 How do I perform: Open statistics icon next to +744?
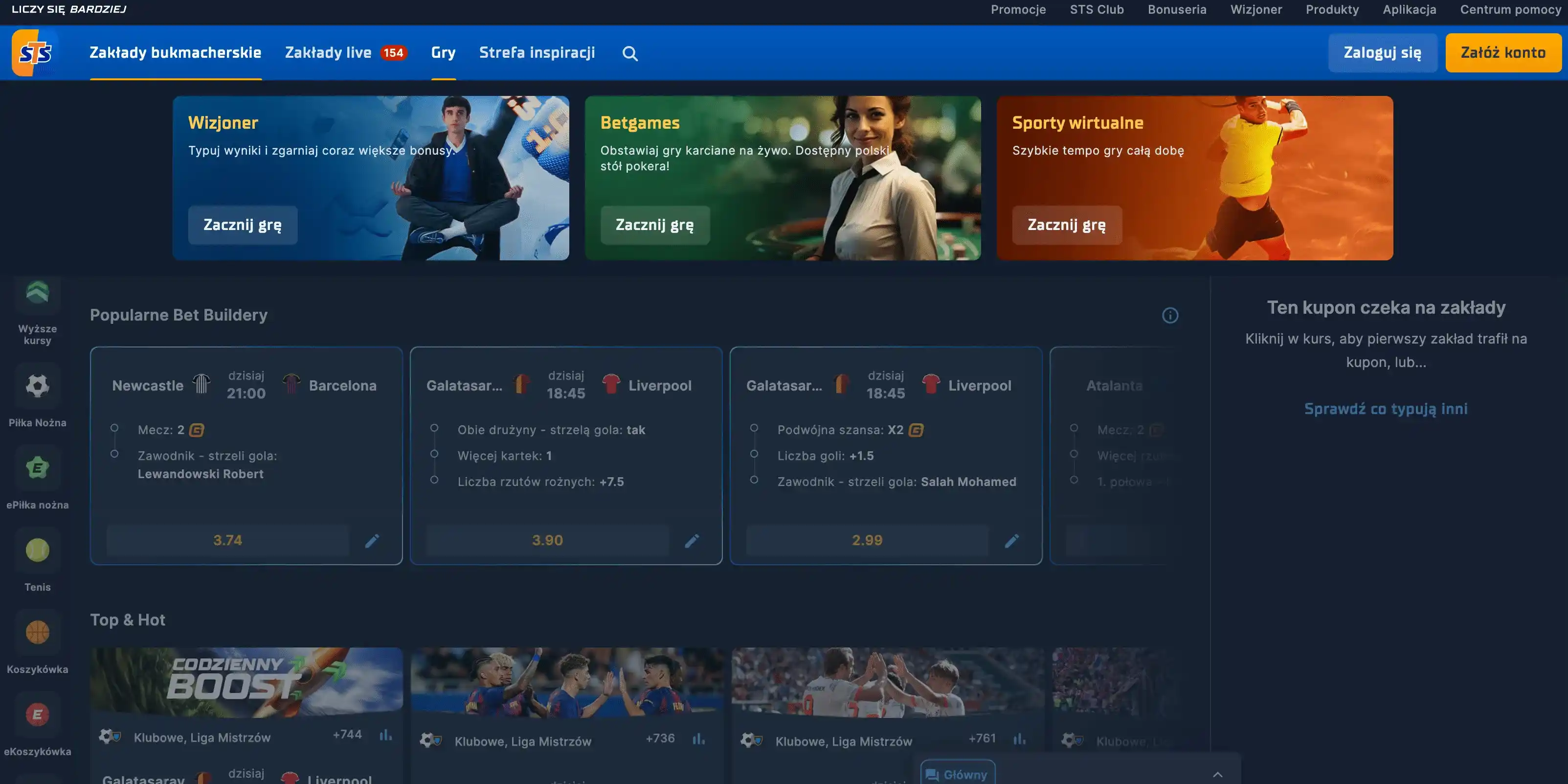pyautogui.click(x=385, y=735)
